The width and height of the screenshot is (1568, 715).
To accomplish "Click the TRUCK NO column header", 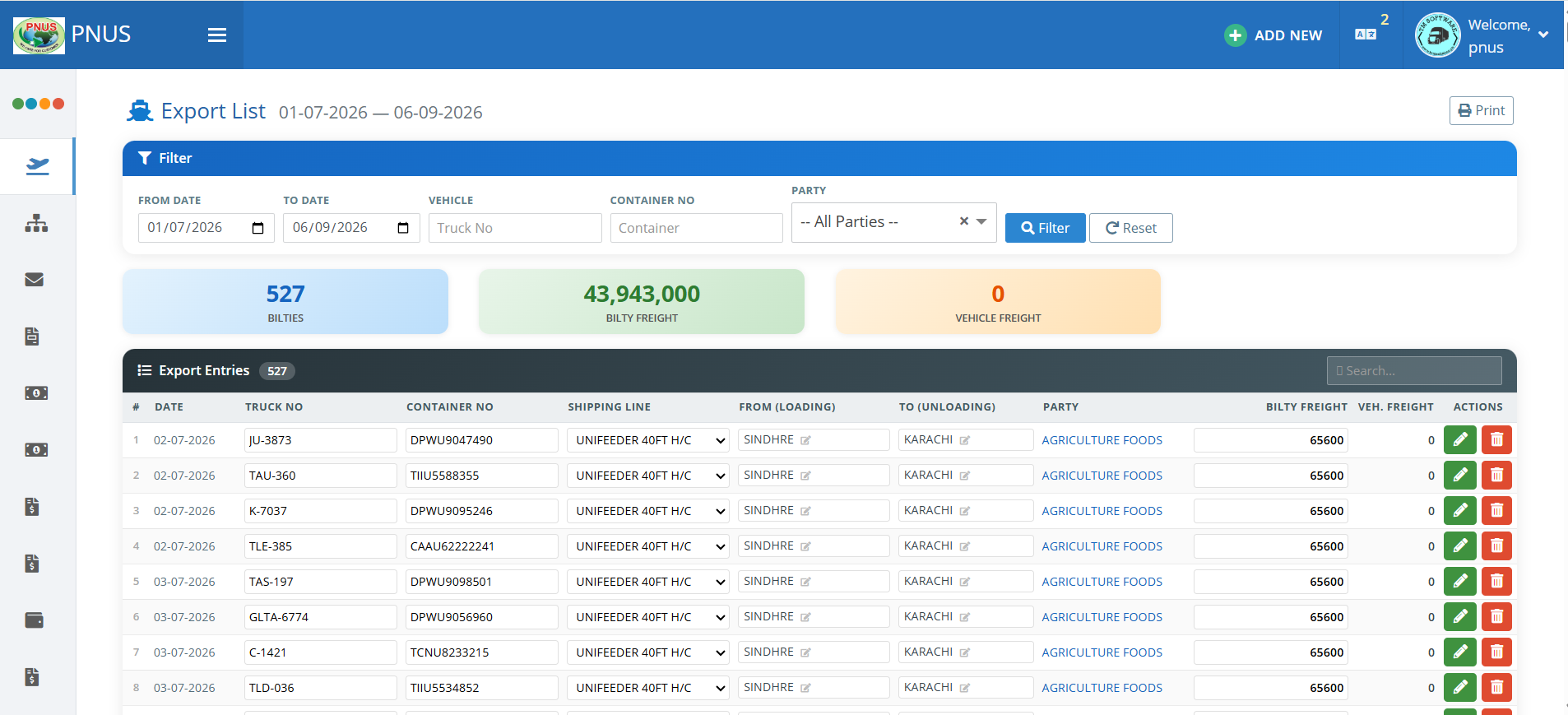I will 274,406.
